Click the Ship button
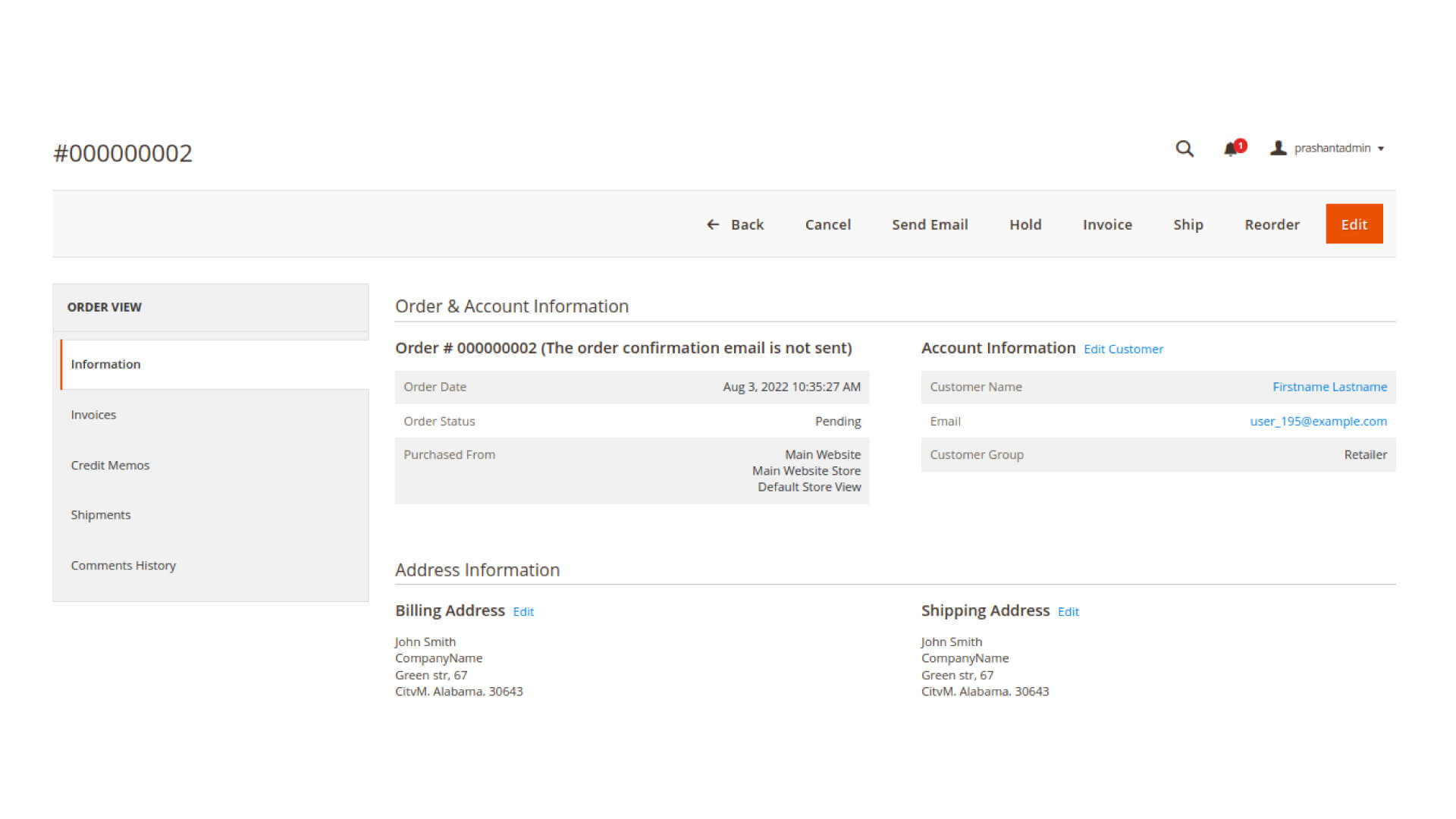 tap(1188, 224)
